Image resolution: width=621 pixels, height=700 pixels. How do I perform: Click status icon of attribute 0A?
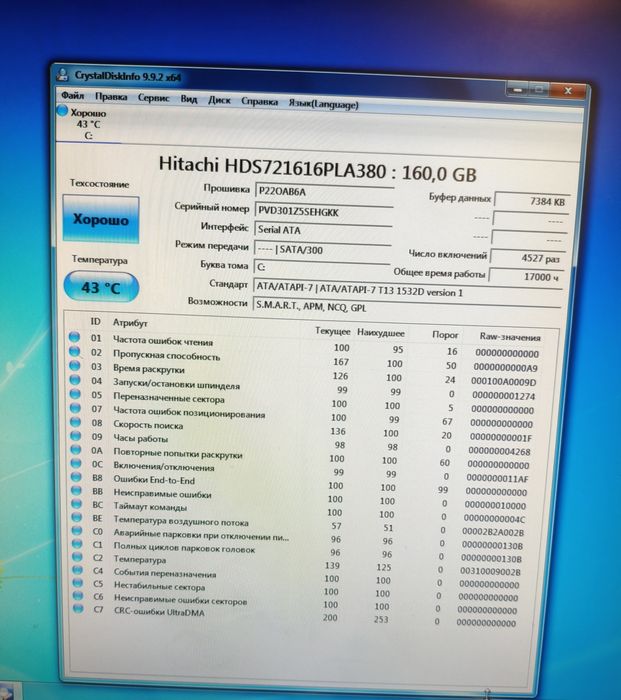[x=76, y=450]
